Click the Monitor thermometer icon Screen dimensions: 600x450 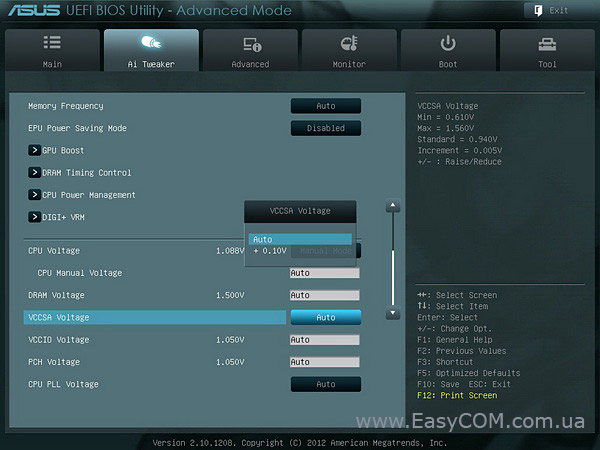click(x=349, y=43)
